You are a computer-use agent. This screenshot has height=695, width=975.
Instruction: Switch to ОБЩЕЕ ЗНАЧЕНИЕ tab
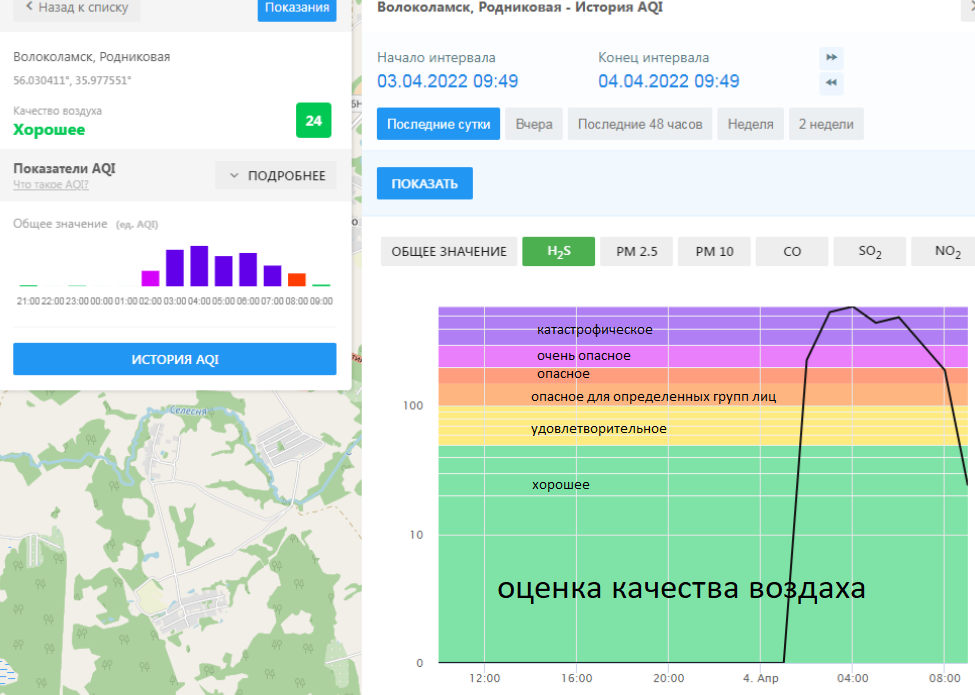pos(449,252)
